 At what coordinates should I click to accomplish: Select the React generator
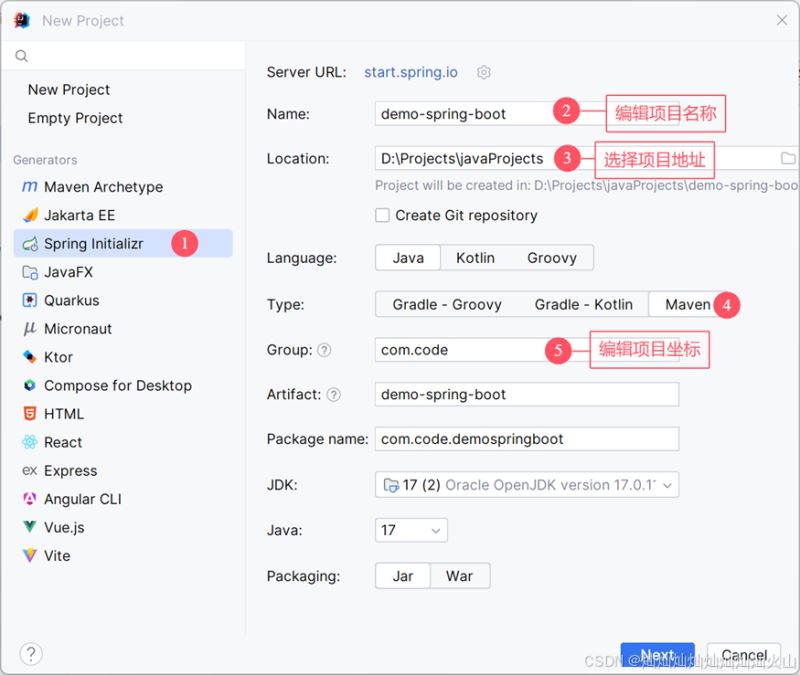coord(63,442)
